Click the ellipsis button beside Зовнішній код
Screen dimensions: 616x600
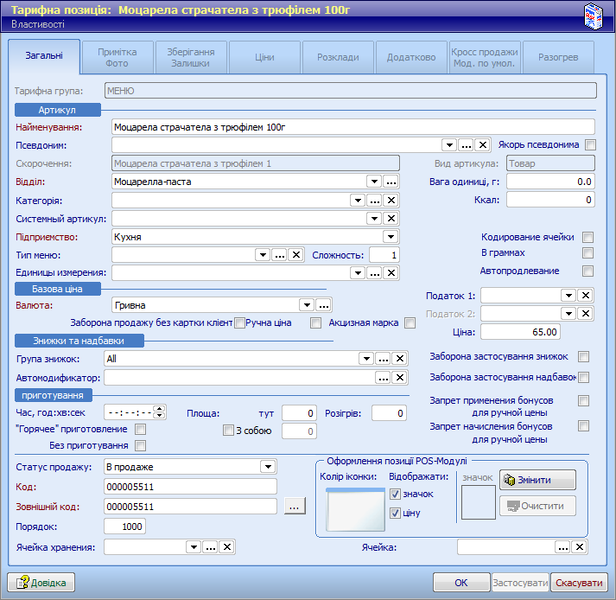(x=293, y=507)
